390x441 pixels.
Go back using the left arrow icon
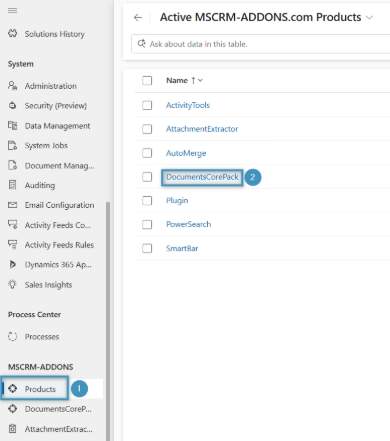coord(138,17)
